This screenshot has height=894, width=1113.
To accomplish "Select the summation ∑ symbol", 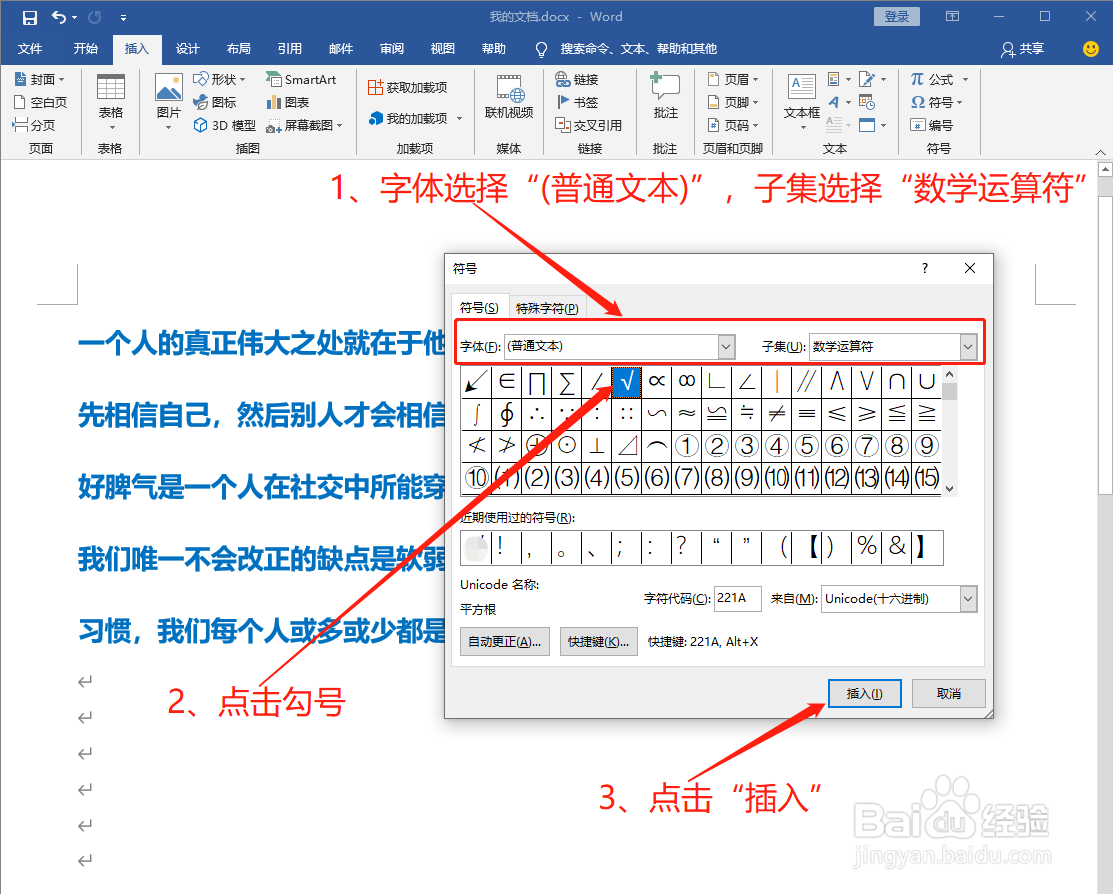I will click(566, 382).
